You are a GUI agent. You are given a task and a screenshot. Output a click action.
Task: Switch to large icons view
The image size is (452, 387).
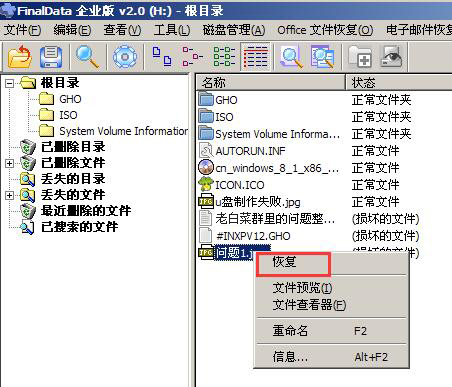tap(162, 57)
